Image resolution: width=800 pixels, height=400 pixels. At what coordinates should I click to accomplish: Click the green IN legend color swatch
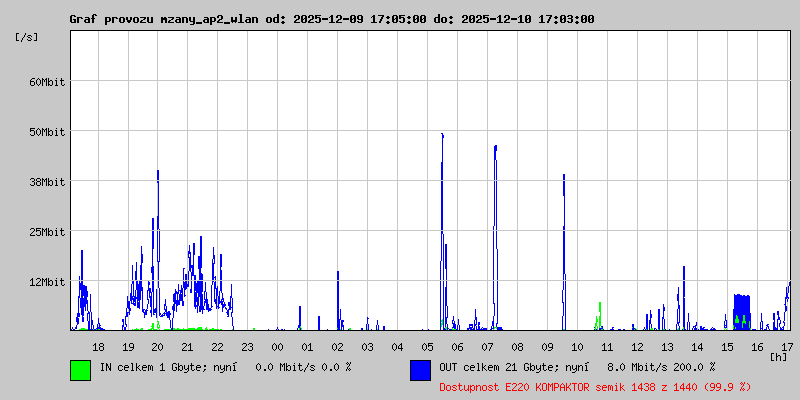point(81,370)
